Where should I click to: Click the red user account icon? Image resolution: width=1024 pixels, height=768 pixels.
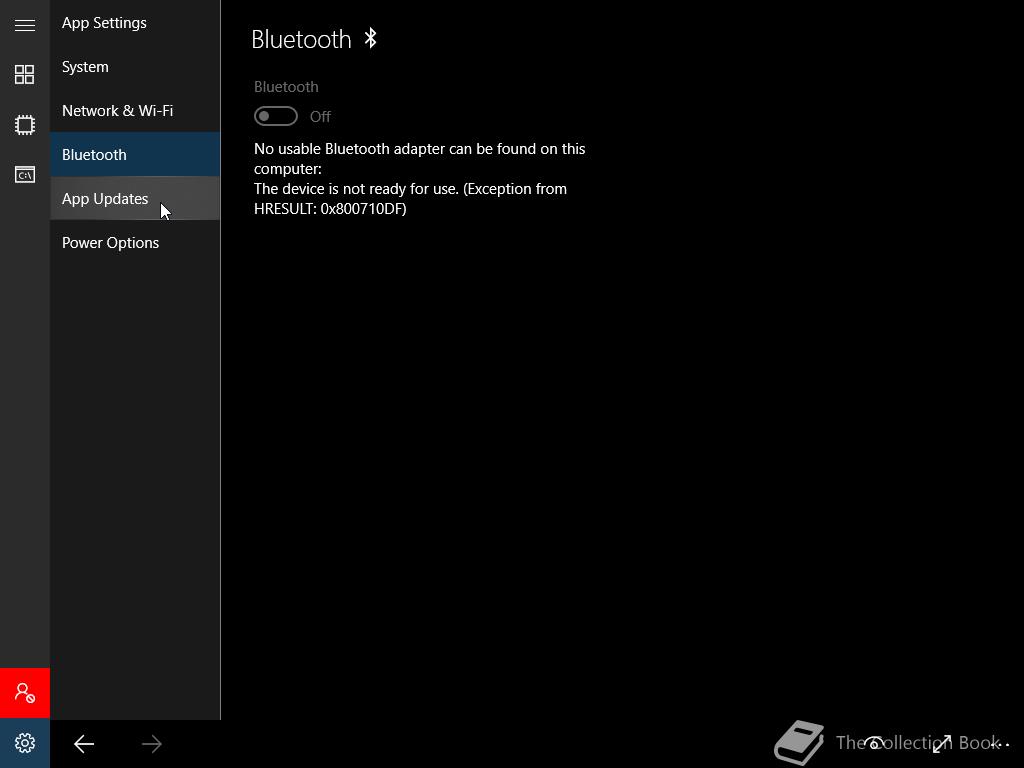(x=25, y=693)
